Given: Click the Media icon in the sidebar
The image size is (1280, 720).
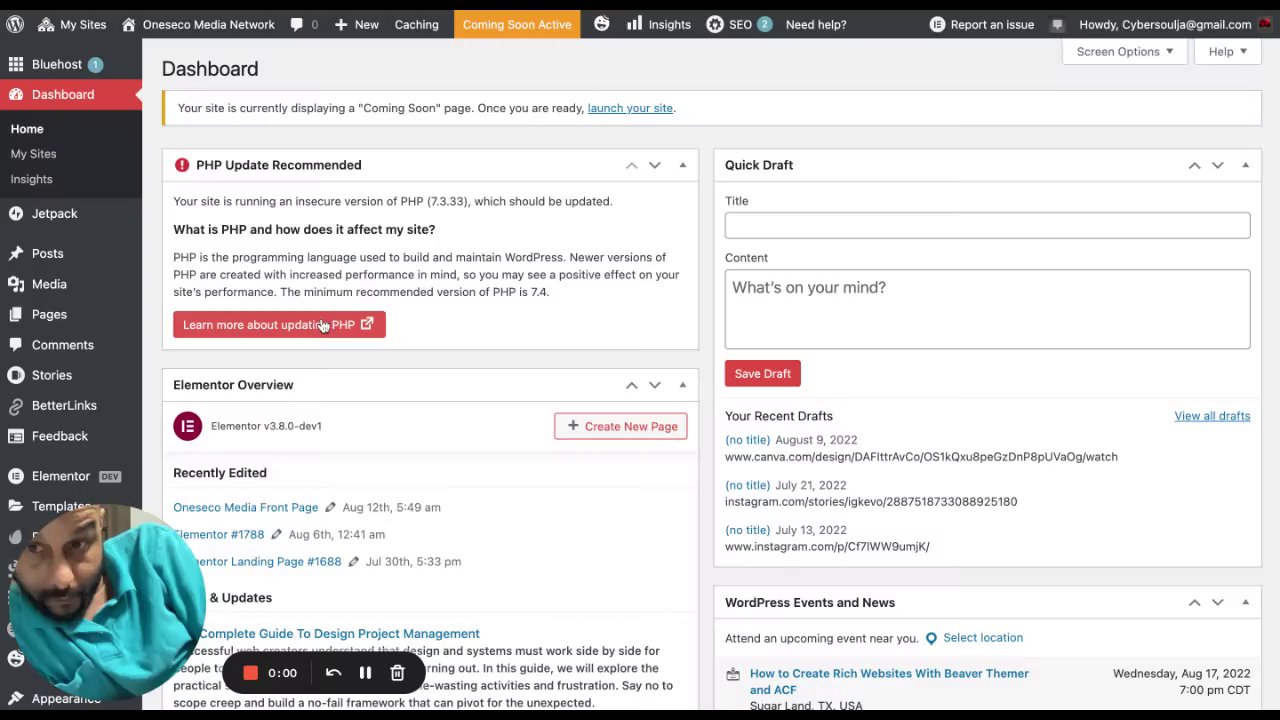Looking at the screenshot, I should [x=16, y=284].
